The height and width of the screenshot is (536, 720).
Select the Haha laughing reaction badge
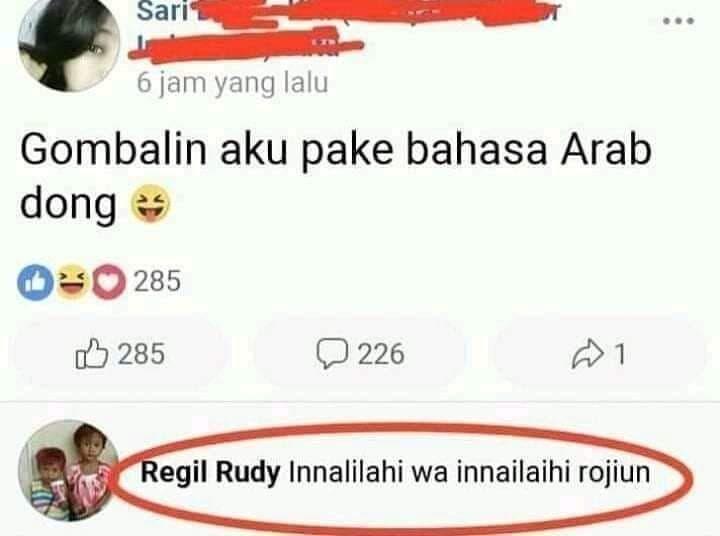(73, 281)
